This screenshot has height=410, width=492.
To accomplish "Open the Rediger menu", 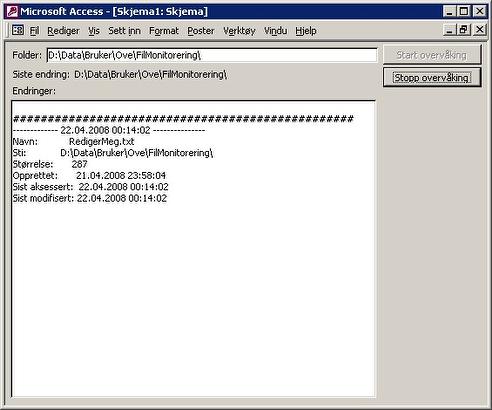I will click(x=63, y=31).
